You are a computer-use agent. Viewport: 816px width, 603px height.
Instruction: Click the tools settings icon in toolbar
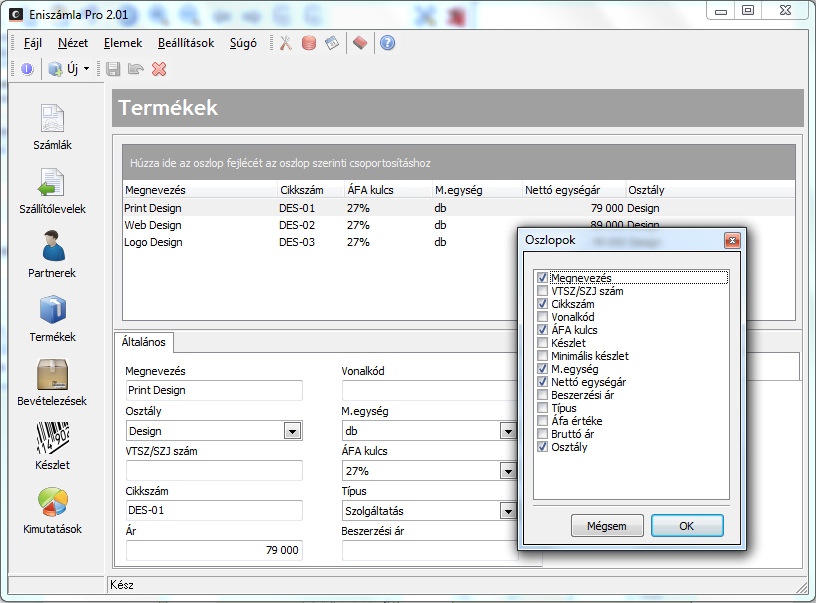285,43
